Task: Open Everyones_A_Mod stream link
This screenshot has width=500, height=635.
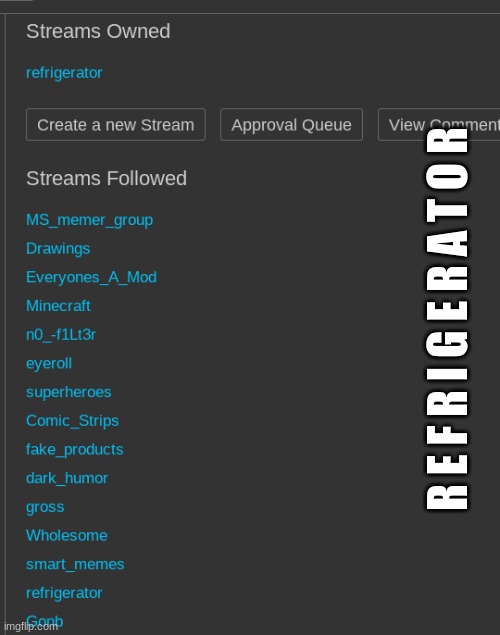Action: coord(91,277)
